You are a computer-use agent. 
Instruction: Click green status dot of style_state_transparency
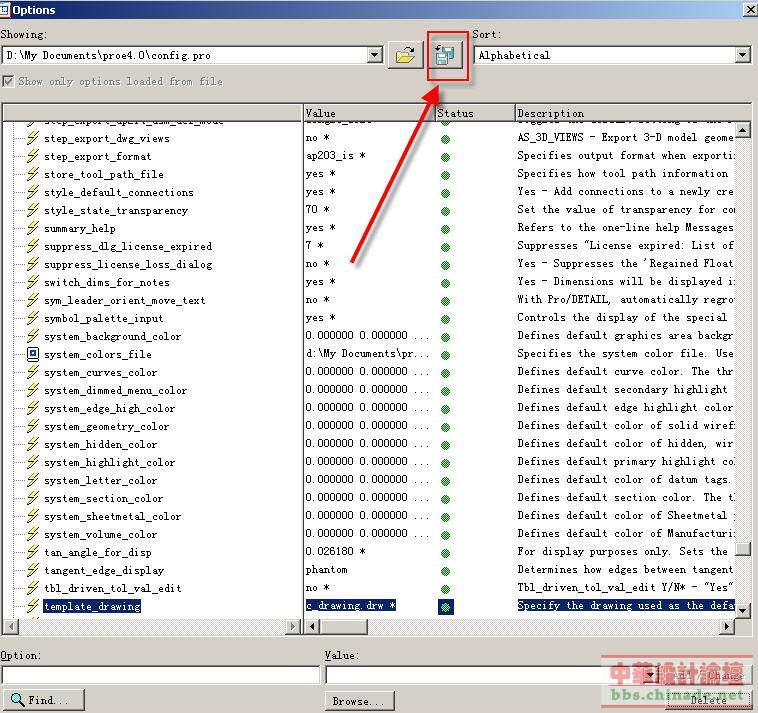click(445, 211)
